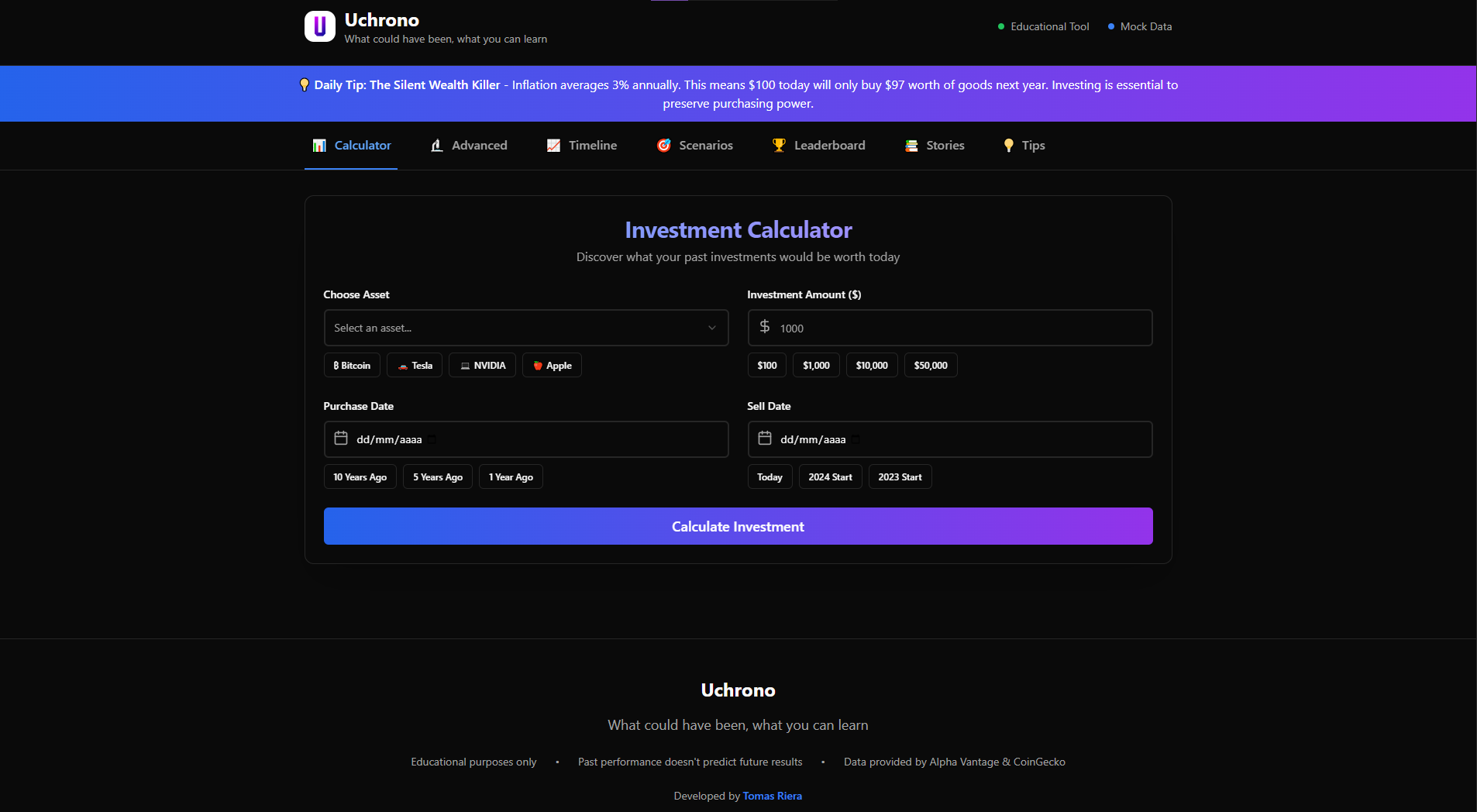Select the Bitcoin quick asset chip
Screen dimensions: 1477x812
(x=352, y=366)
